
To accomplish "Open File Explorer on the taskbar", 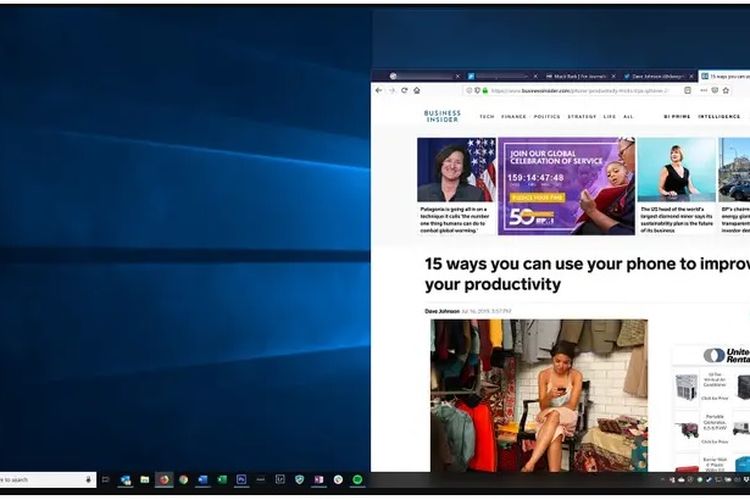I will click(x=144, y=479).
